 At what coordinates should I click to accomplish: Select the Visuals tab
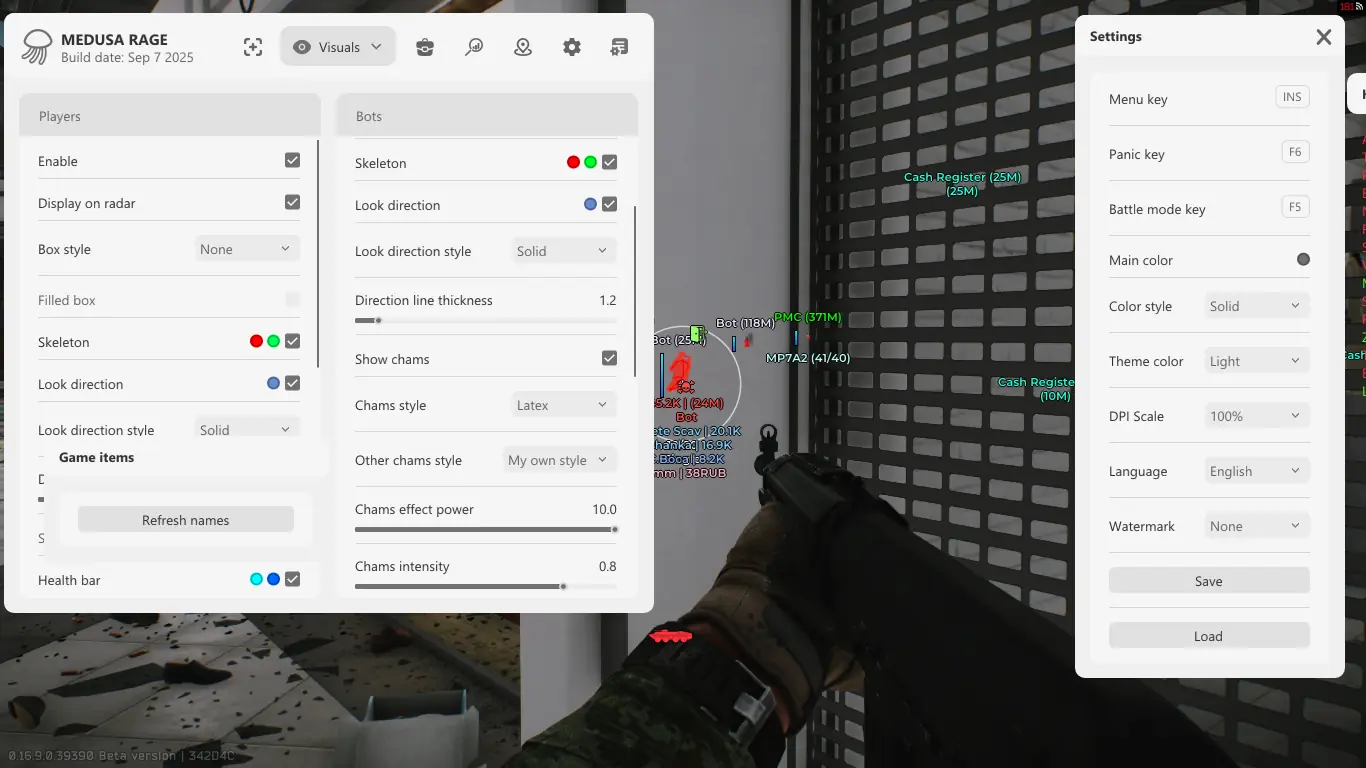click(x=338, y=47)
